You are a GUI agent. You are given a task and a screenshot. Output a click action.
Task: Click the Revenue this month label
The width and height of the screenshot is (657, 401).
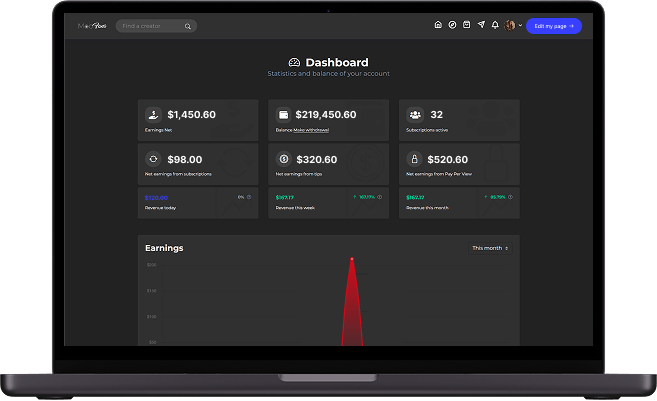[427, 208]
